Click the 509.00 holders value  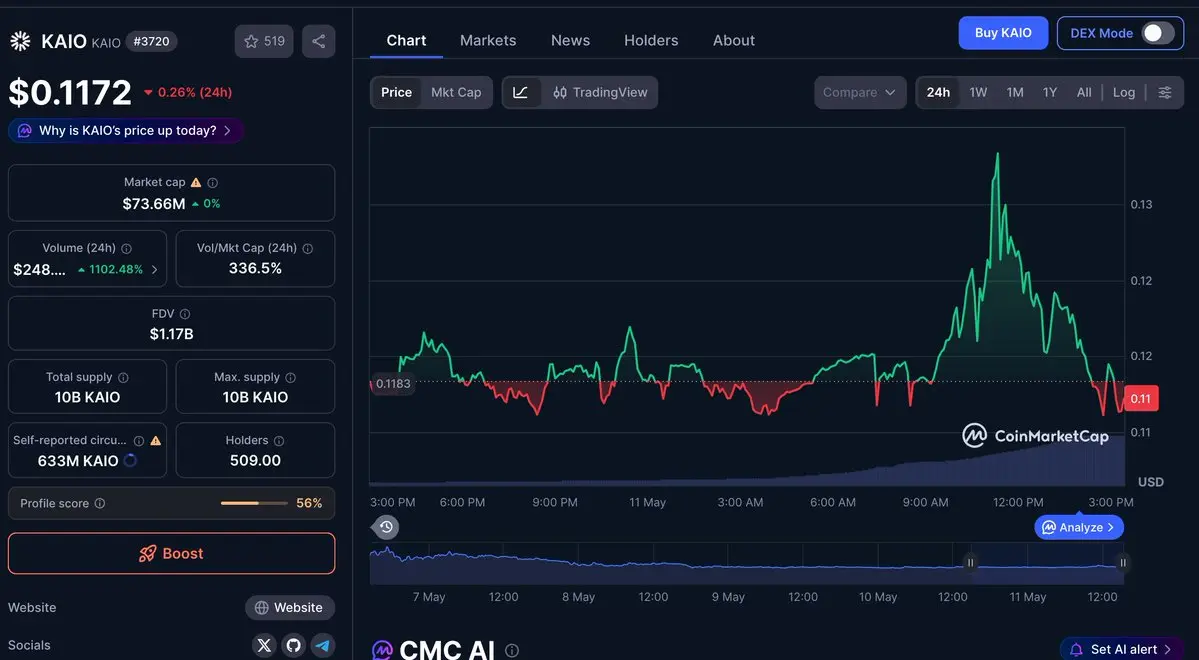[x=255, y=460]
